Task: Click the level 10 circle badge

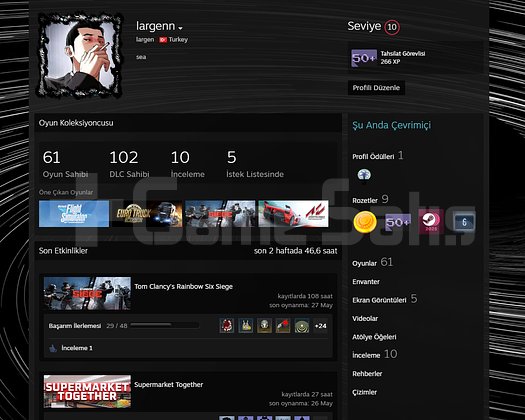Action: [392, 27]
